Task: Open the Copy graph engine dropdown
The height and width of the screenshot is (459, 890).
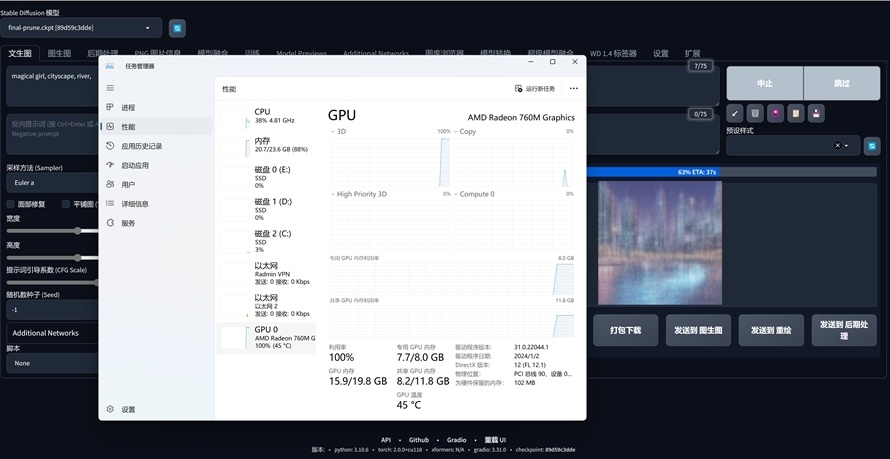Action: [x=465, y=132]
